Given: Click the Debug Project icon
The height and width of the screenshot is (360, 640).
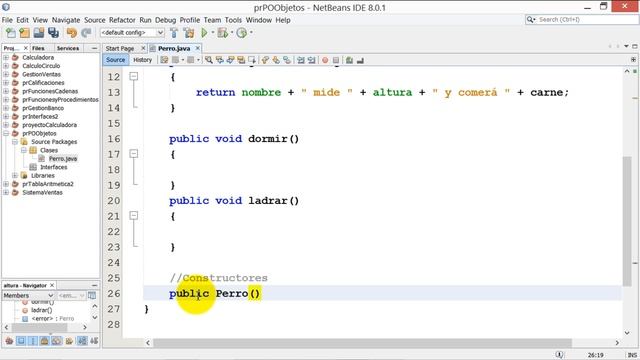Looking at the screenshot, I should click(x=222, y=33).
